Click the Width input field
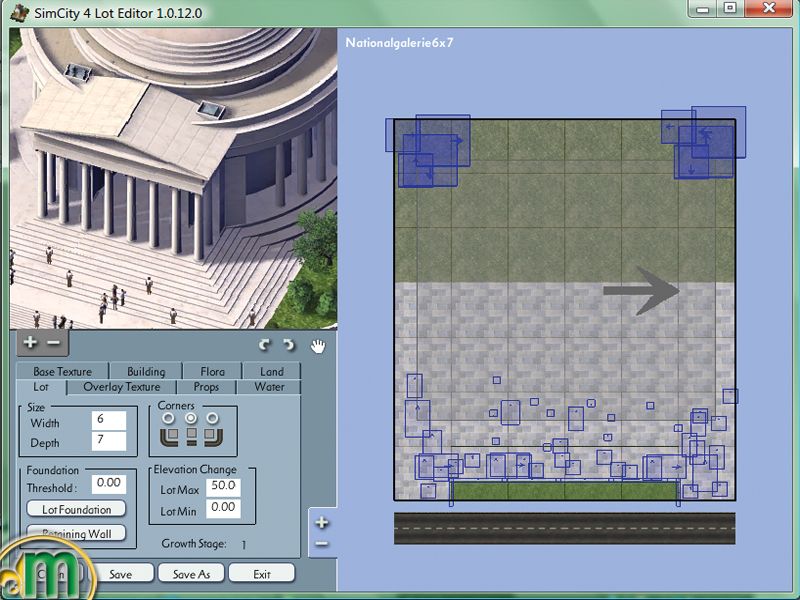Viewport: 800px width, 600px height. click(109, 420)
